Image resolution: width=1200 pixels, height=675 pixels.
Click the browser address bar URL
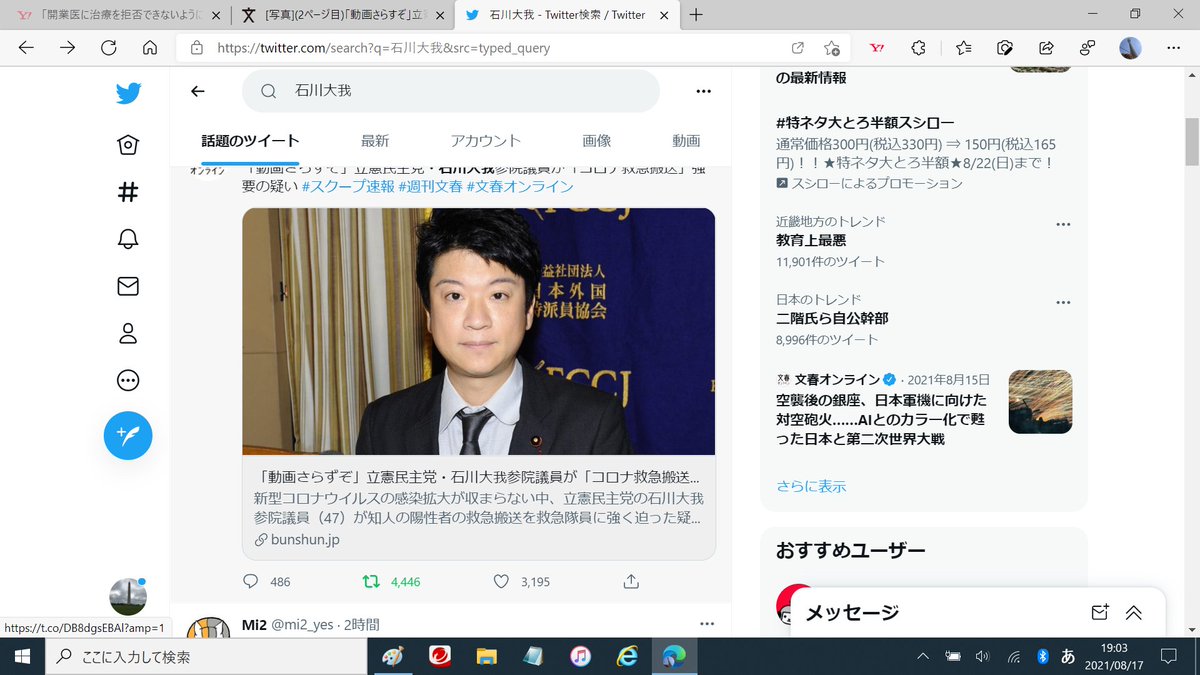(383, 48)
